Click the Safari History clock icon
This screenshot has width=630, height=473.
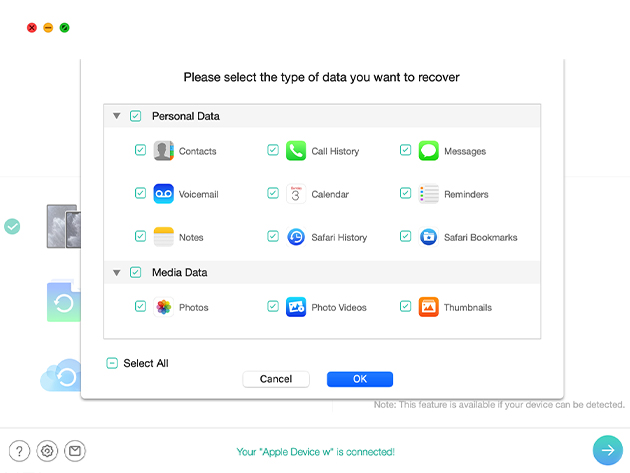click(296, 237)
